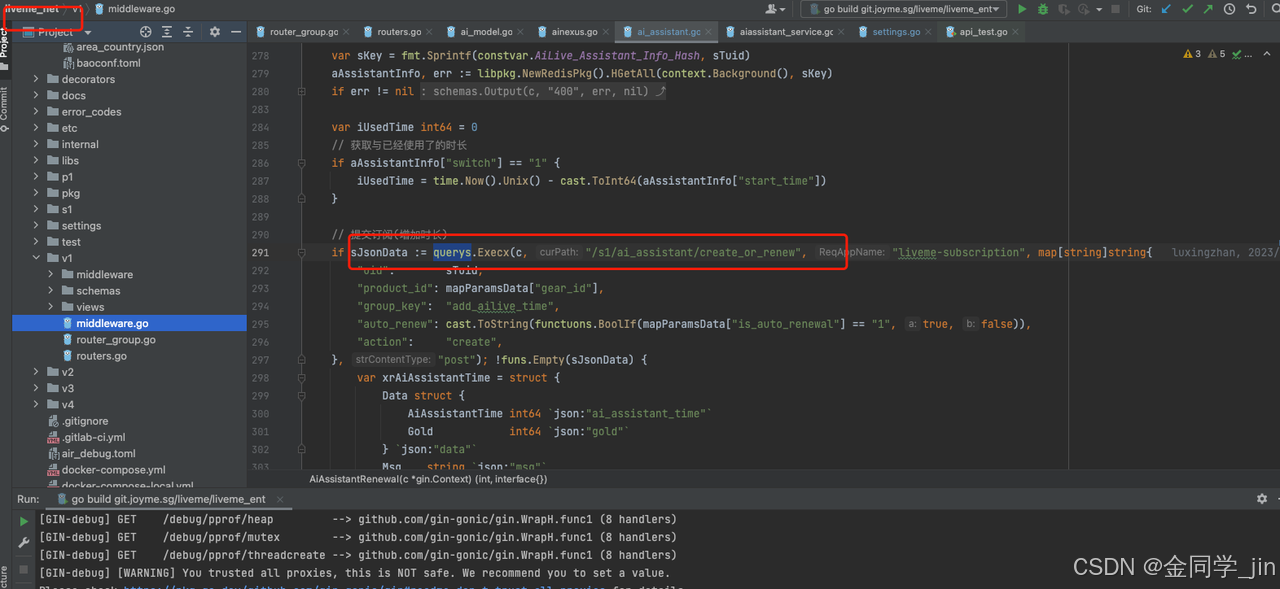This screenshot has height=589, width=1280.
Task: Run with coverage icon in toolbar
Action: [x=1065, y=9]
